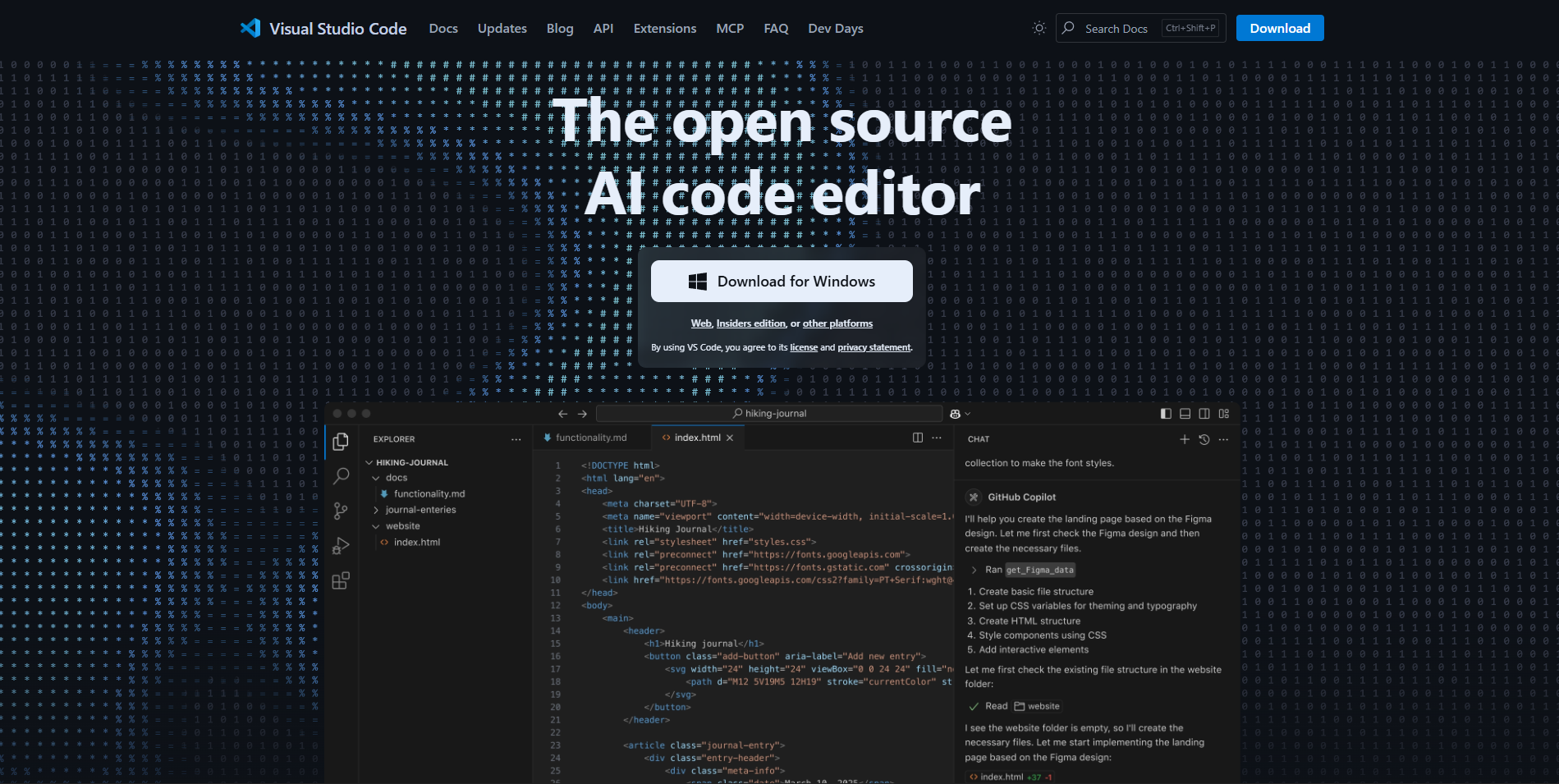Screen dimensions: 1559x784
Task: Collapse the docs folder
Action: point(376,478)
